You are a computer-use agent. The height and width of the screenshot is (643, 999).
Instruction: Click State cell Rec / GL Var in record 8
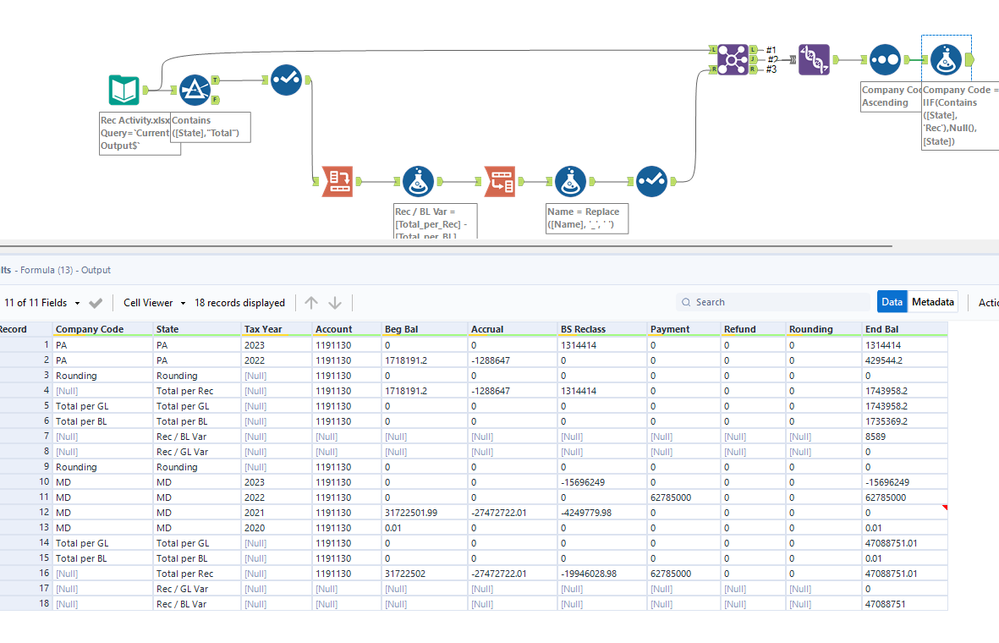[x=197, y=452]
